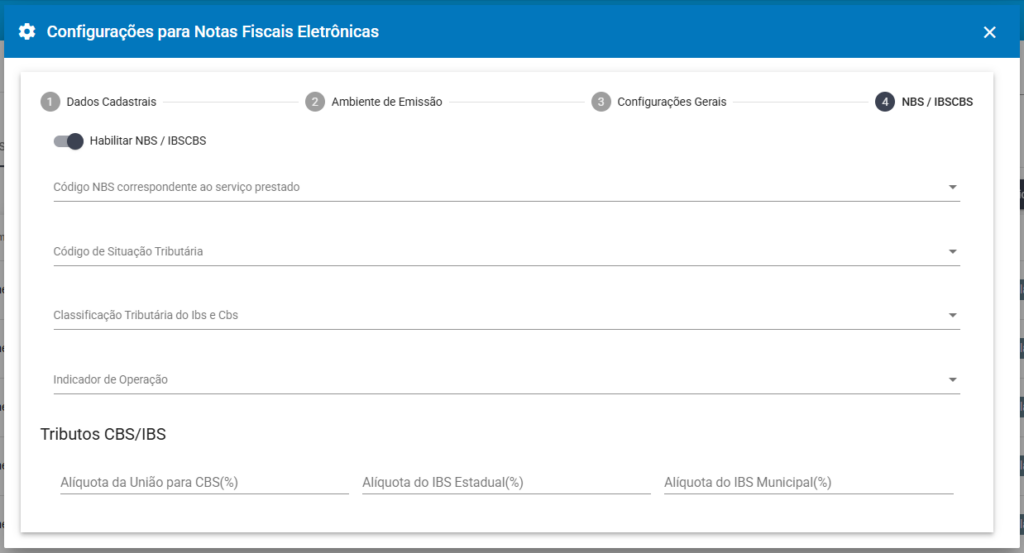Click the Habilitar NBS / IBSCBS label text
This screenshot has height=553, width=1024.
148,141
